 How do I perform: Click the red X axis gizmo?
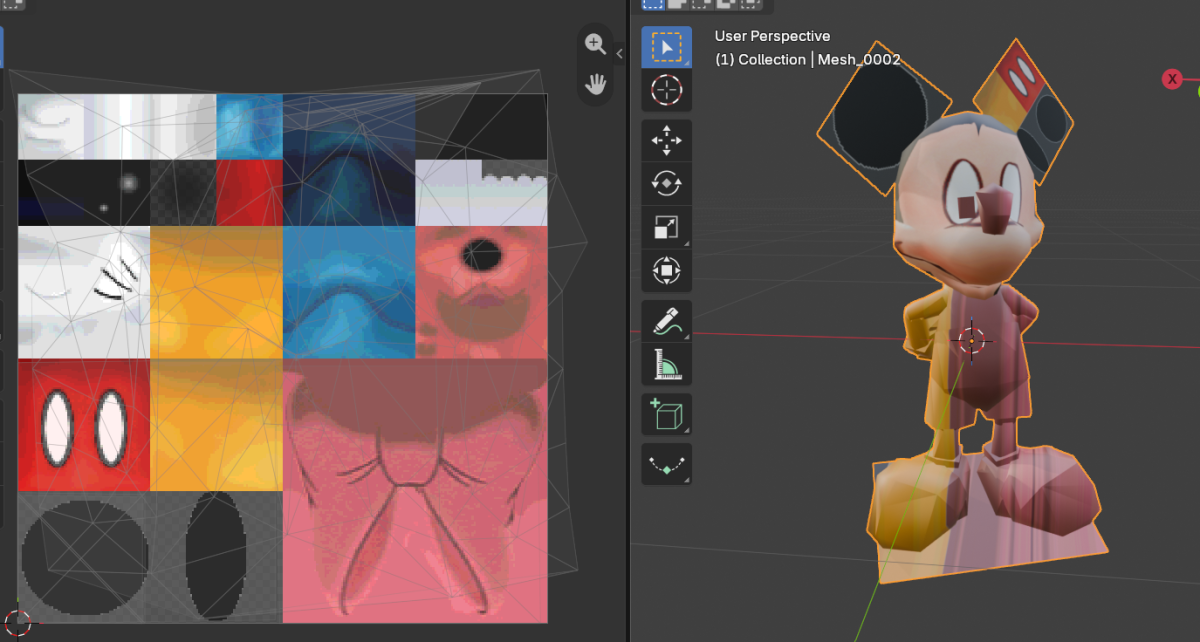tap(1172, 79)
